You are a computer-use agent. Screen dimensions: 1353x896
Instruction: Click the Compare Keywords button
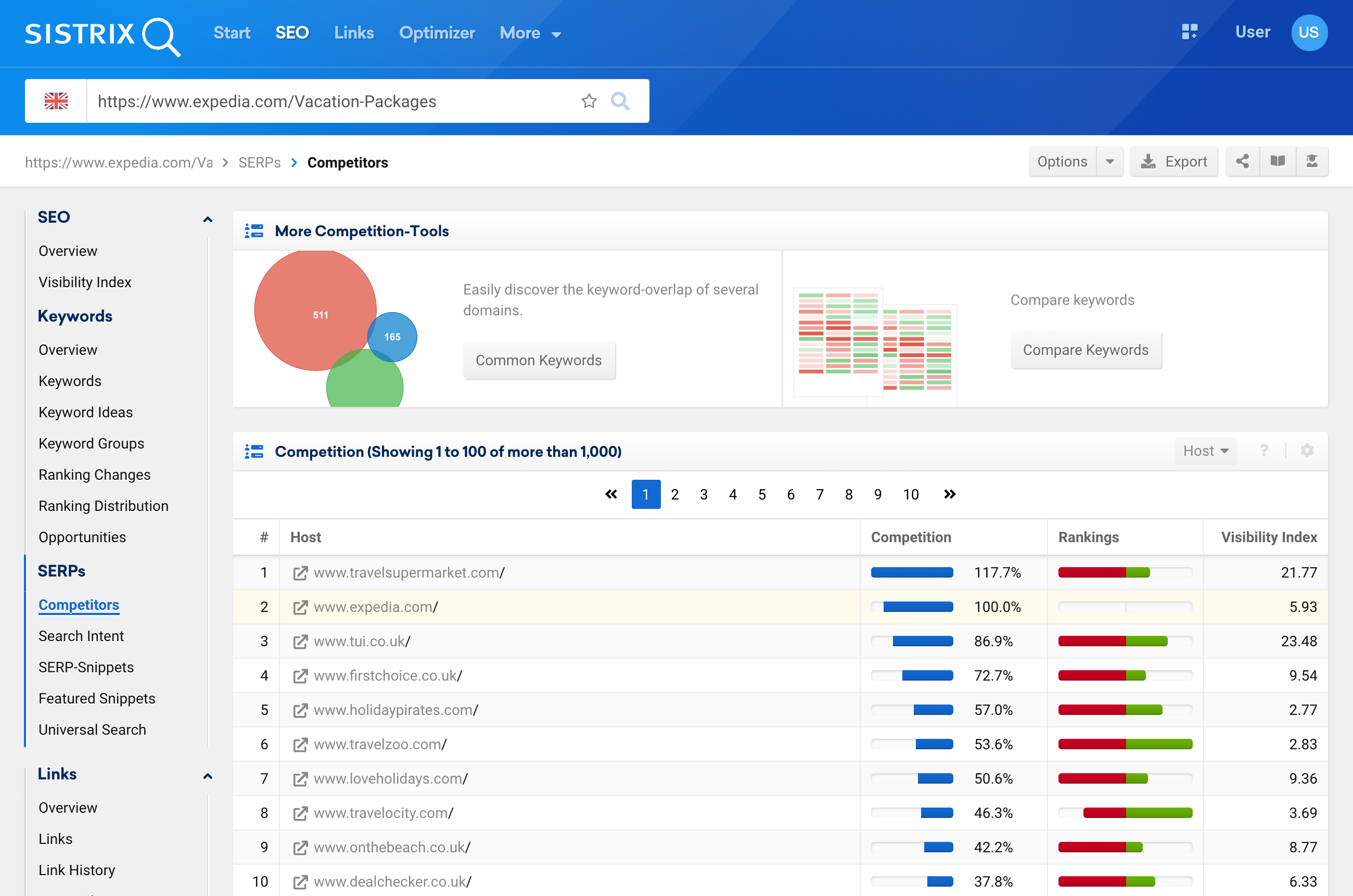(x=1086, y=350)
